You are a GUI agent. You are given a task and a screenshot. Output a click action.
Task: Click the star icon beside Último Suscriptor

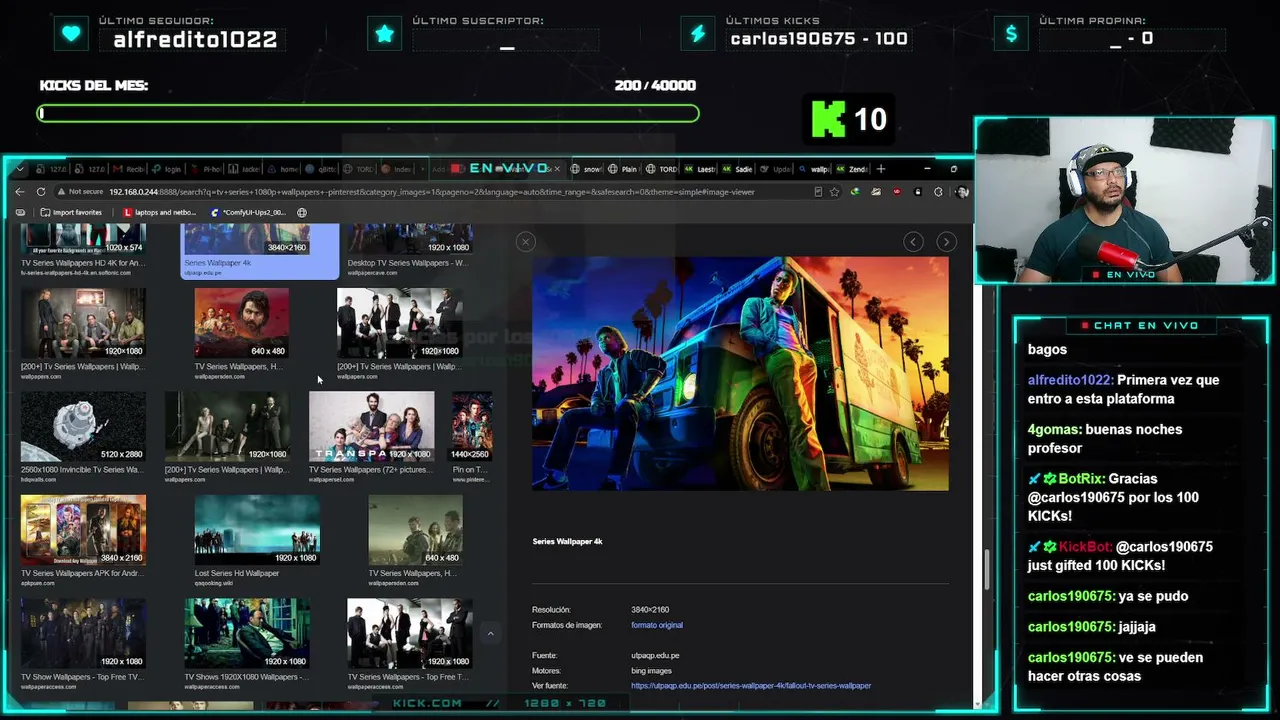pyautogui.click(x=385, y=34)
